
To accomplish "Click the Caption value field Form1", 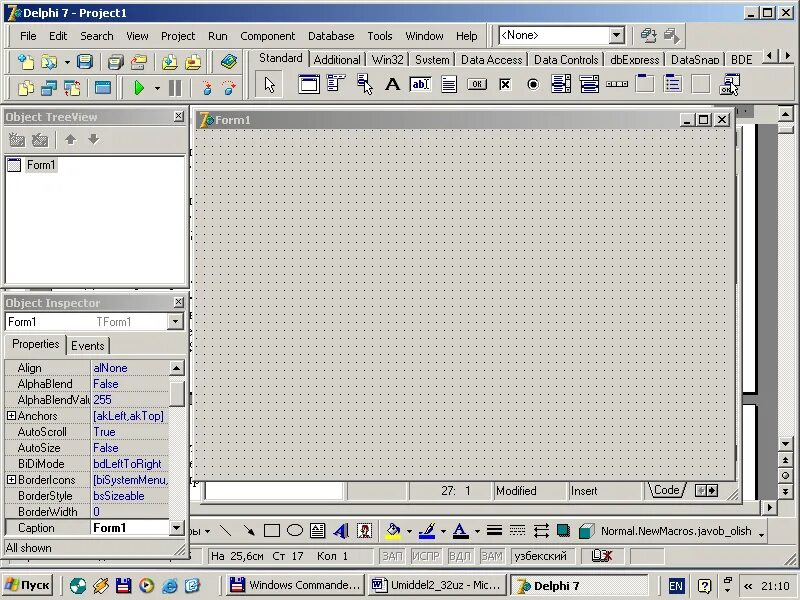I will point(130,528).
